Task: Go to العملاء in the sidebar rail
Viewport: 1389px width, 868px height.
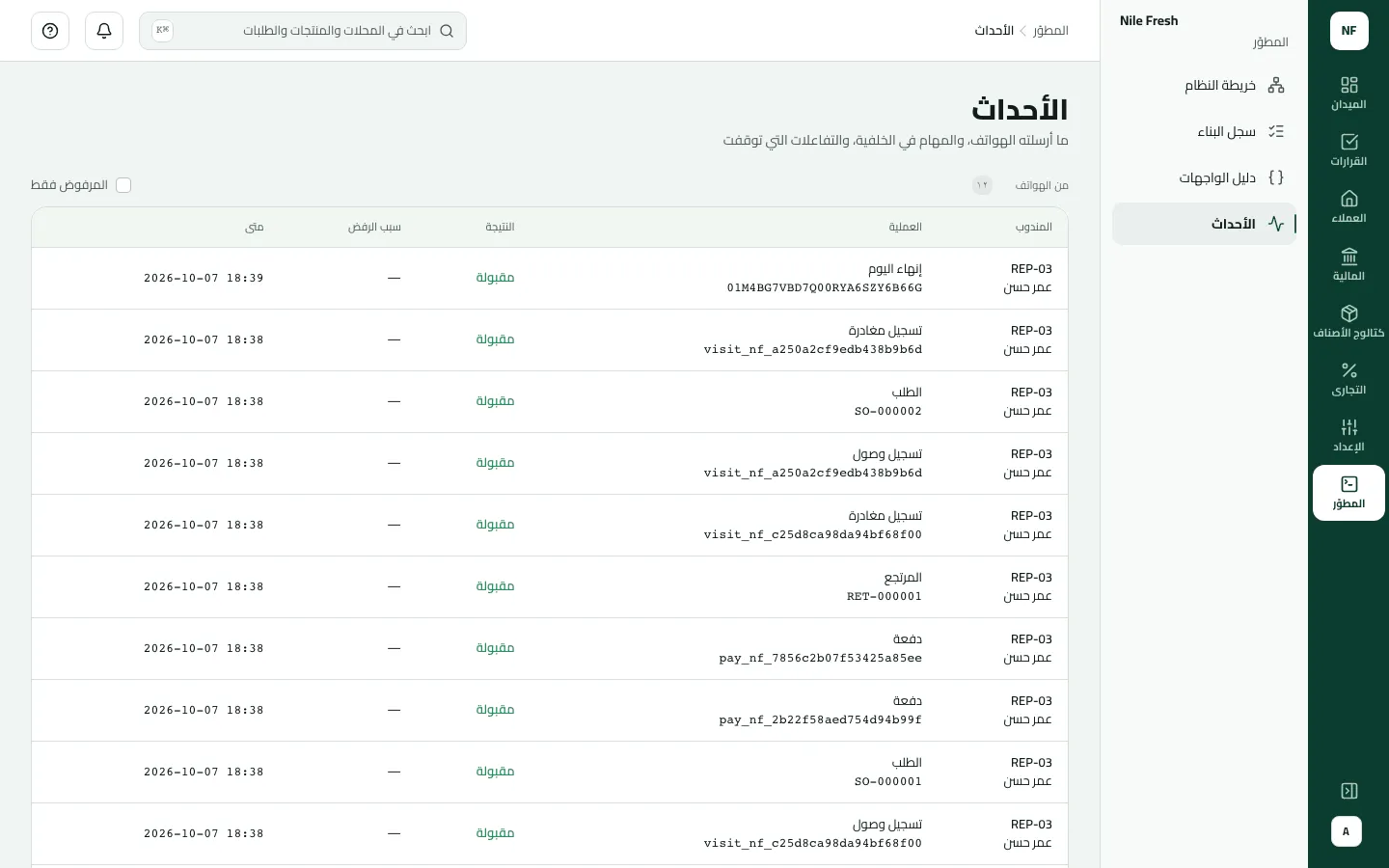Action: point(1348,207)
